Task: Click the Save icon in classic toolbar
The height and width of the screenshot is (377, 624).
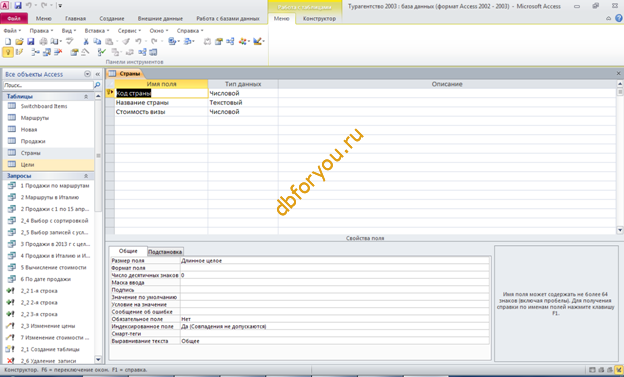Action: [x=31, y=41]
